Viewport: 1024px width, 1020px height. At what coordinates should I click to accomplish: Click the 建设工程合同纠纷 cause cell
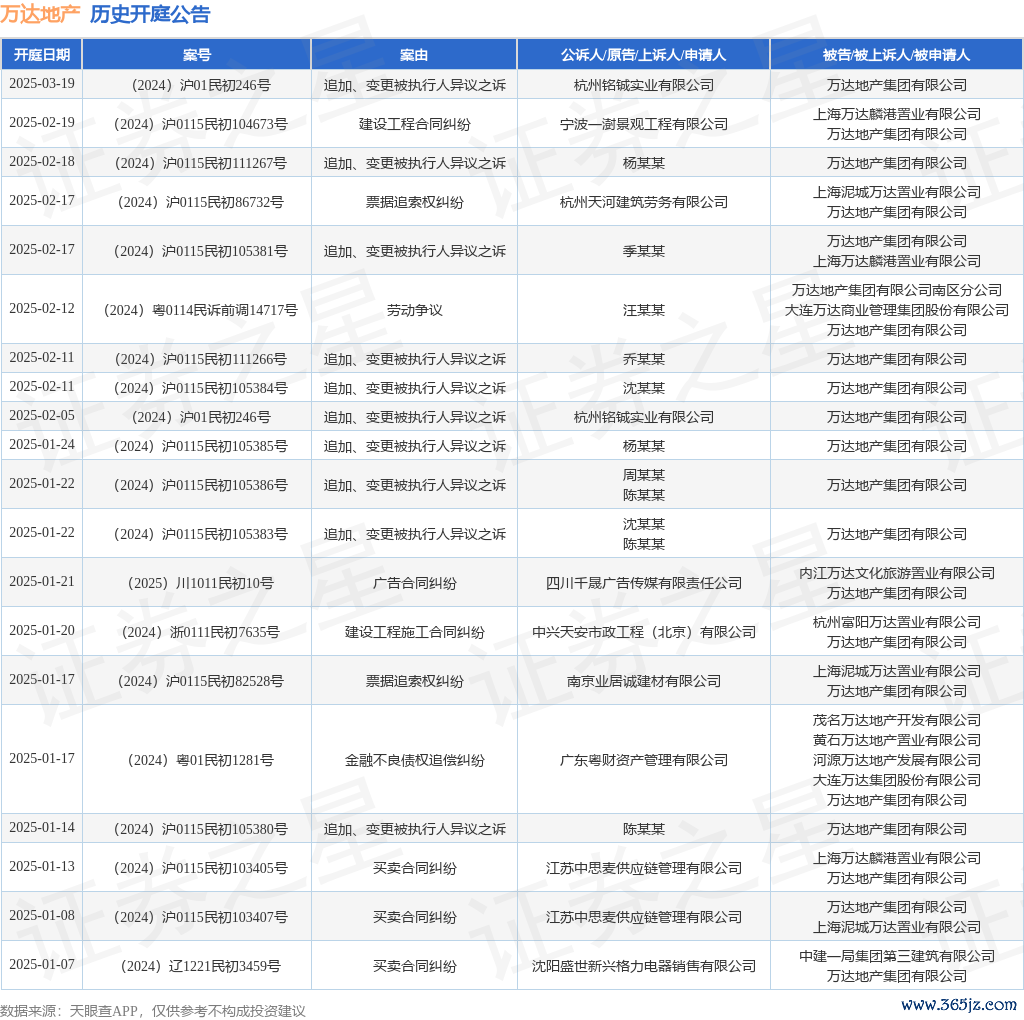[x=414, y=124]
